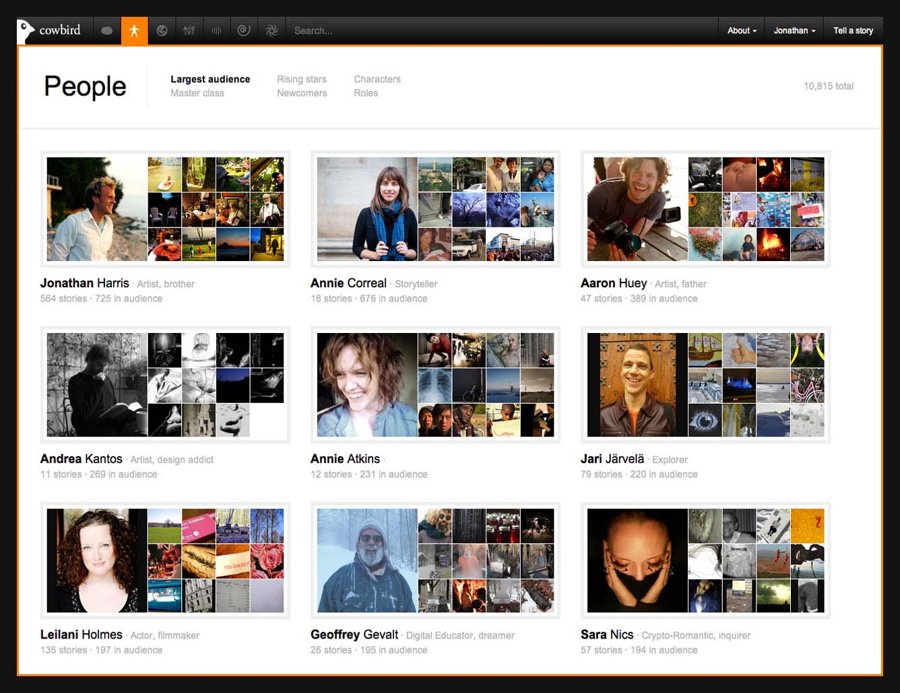Show the Newcomers list
The height and width of the screenshot is (693, 900).
302,93
